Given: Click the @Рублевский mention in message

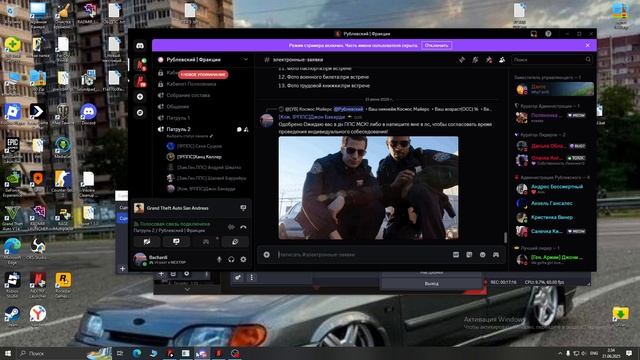Looking at the screenshot, I should (348, 109).
